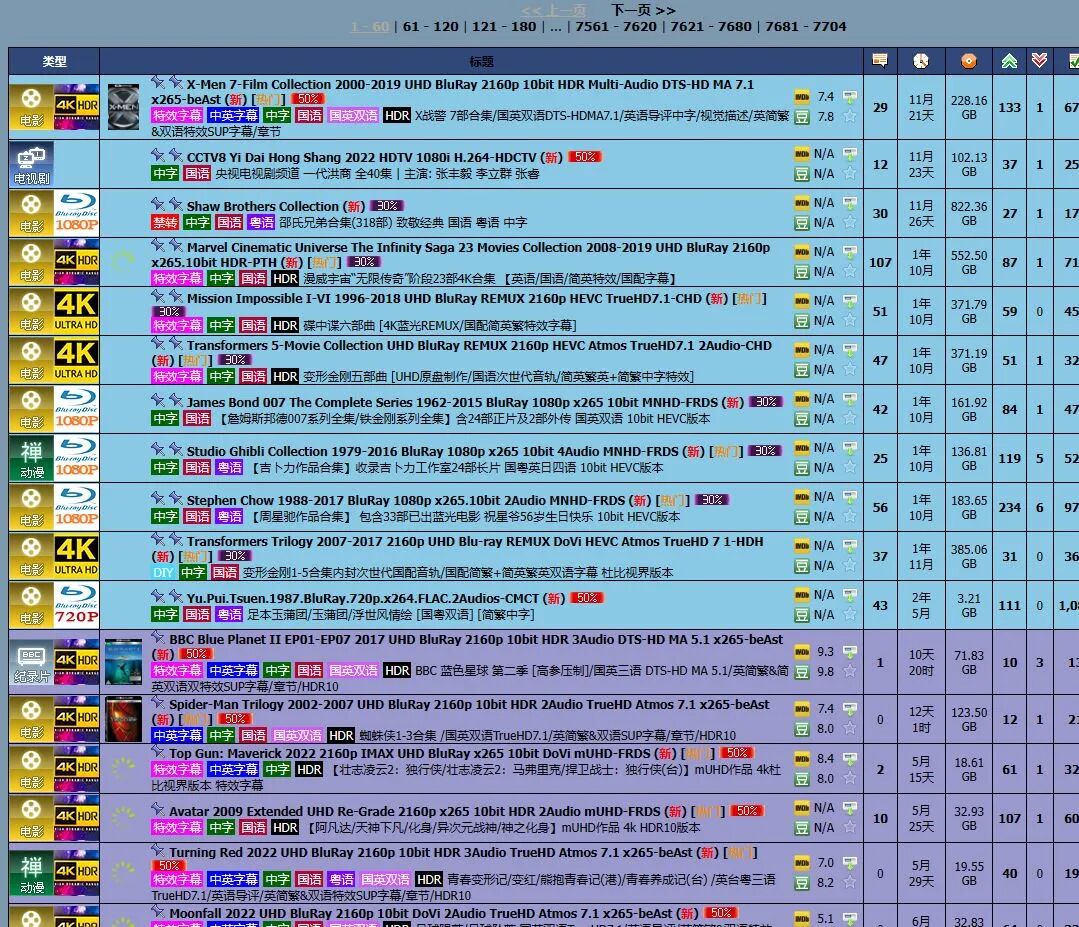Open seeder count 234 of Stephen Chow row

tap(1009, 507)
